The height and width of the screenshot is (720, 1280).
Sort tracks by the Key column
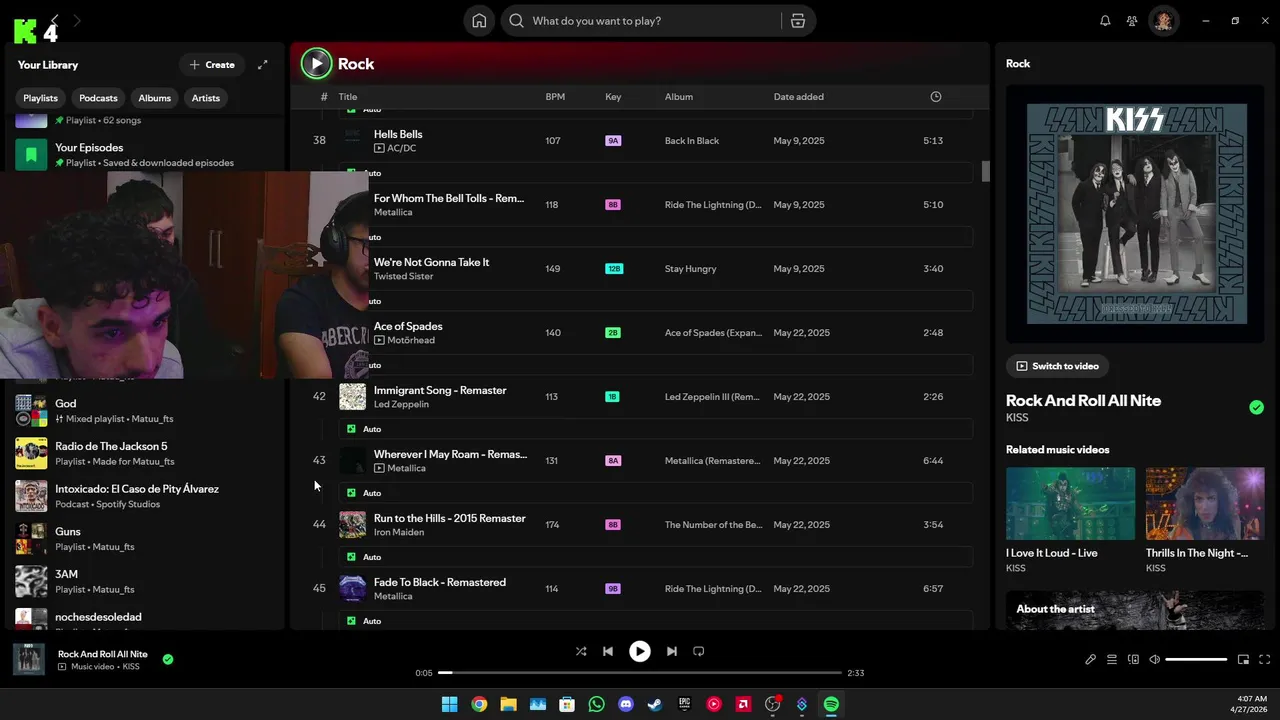point(613,97)
